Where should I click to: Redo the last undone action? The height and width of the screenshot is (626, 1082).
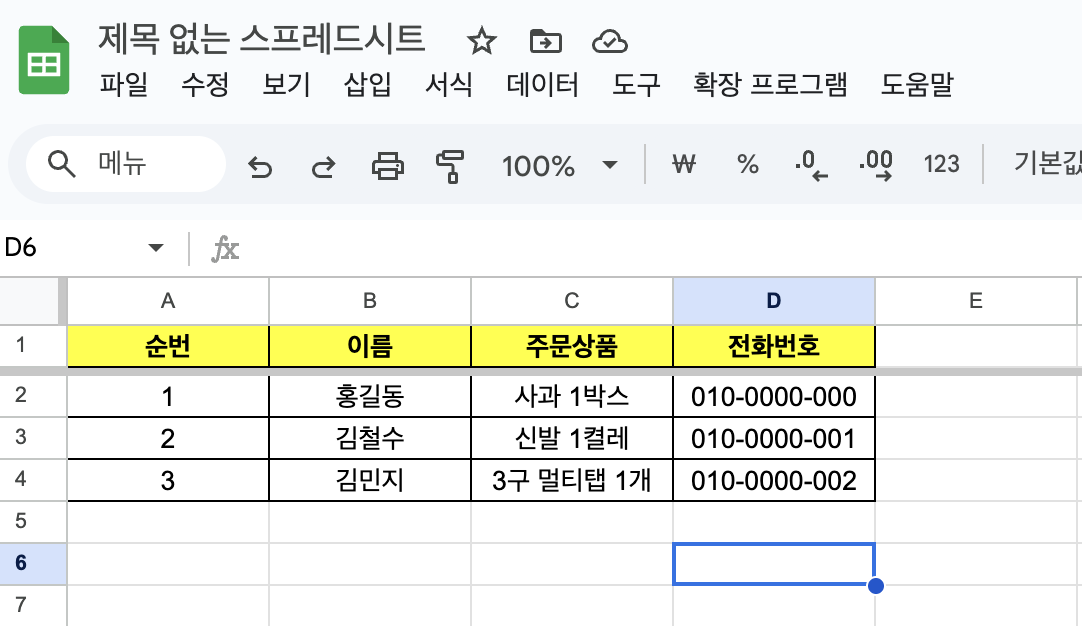coord(322,166)
